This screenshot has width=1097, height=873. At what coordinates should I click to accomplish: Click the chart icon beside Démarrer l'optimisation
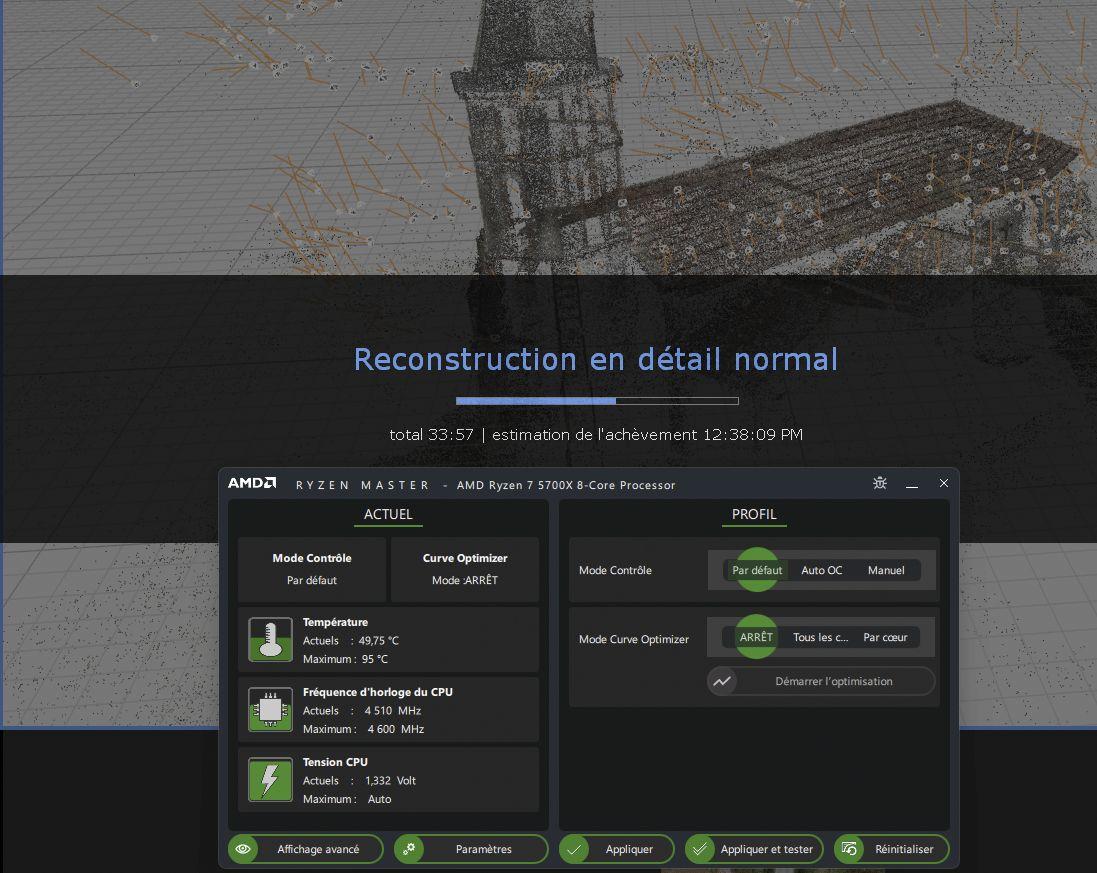pyautogui.click(x=722, y=681)
